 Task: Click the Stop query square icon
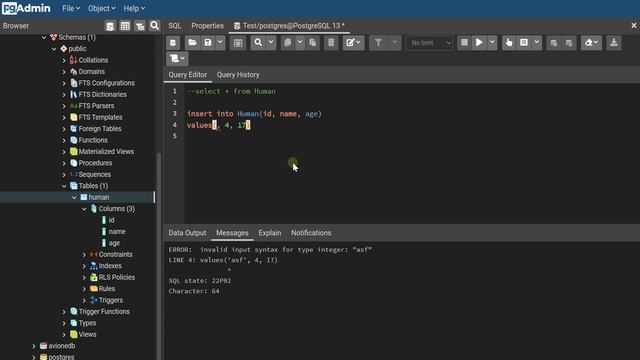[464, 43]
